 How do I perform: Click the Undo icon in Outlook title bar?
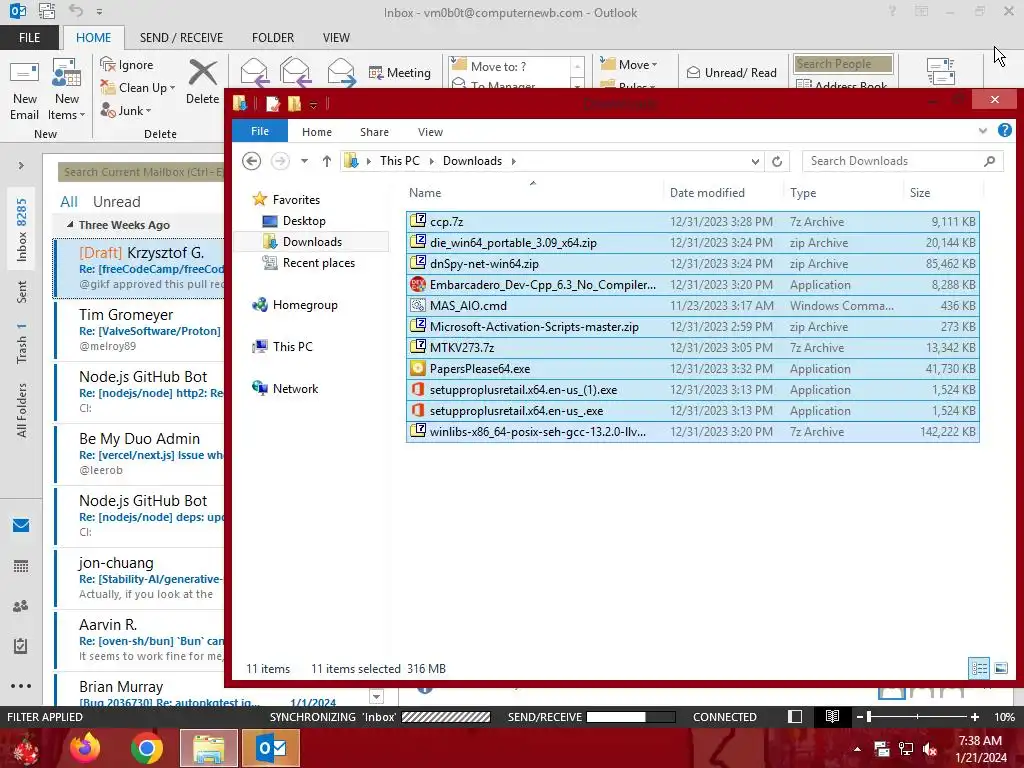[x=76, y=11]
